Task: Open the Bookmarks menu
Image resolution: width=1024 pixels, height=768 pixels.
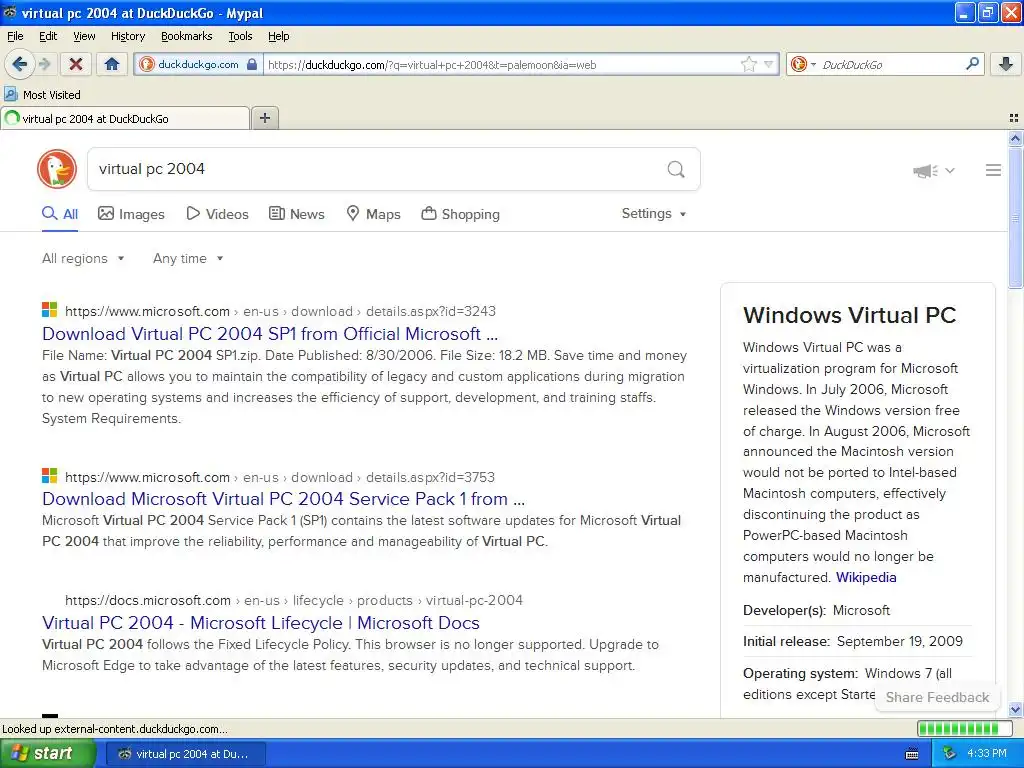Action: tap(187, 36)
